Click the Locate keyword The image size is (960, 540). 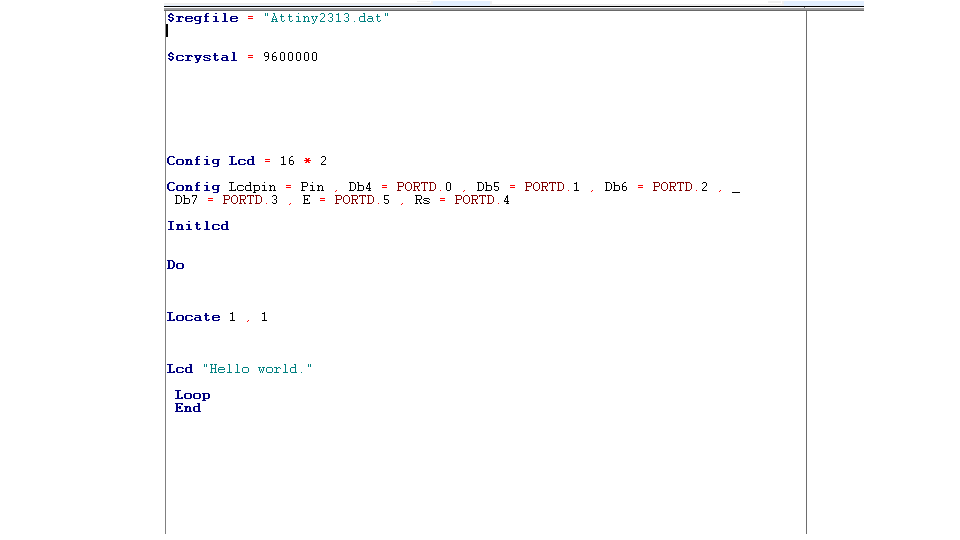tap(193, 317)
